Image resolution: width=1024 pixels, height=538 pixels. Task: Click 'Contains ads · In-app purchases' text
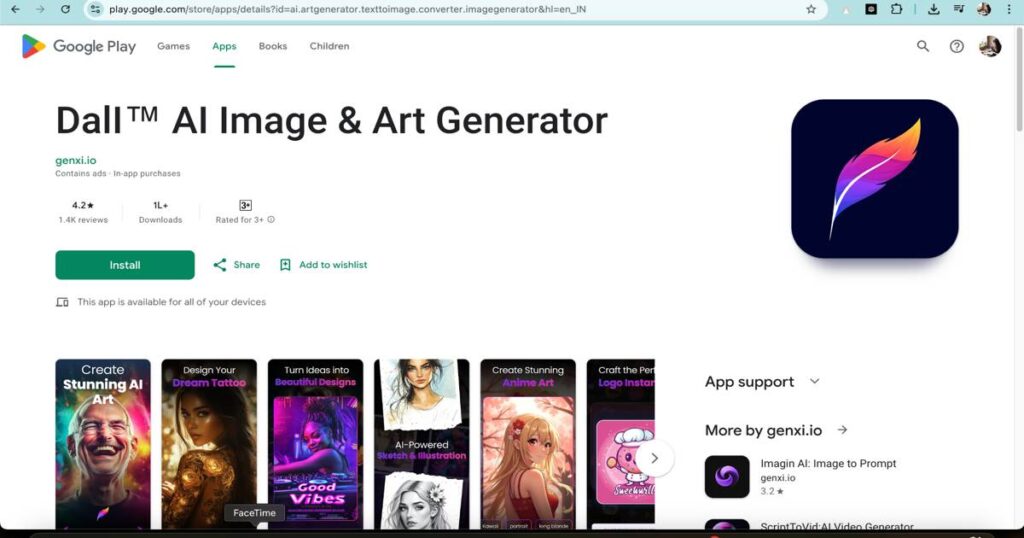tap(118, 174)
